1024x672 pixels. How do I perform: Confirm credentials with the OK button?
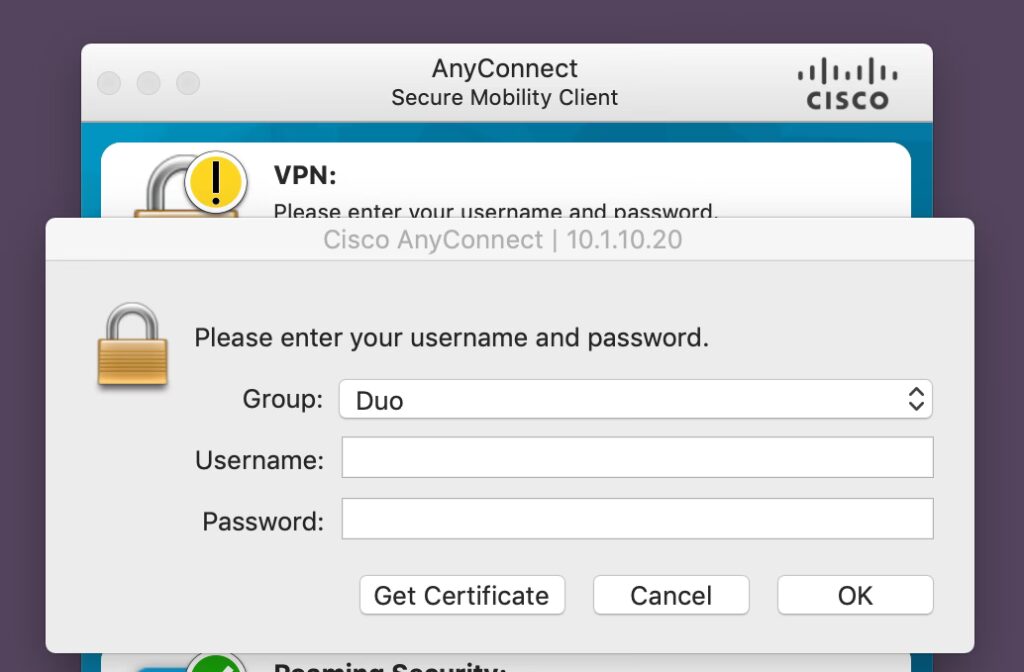(855, 595)
